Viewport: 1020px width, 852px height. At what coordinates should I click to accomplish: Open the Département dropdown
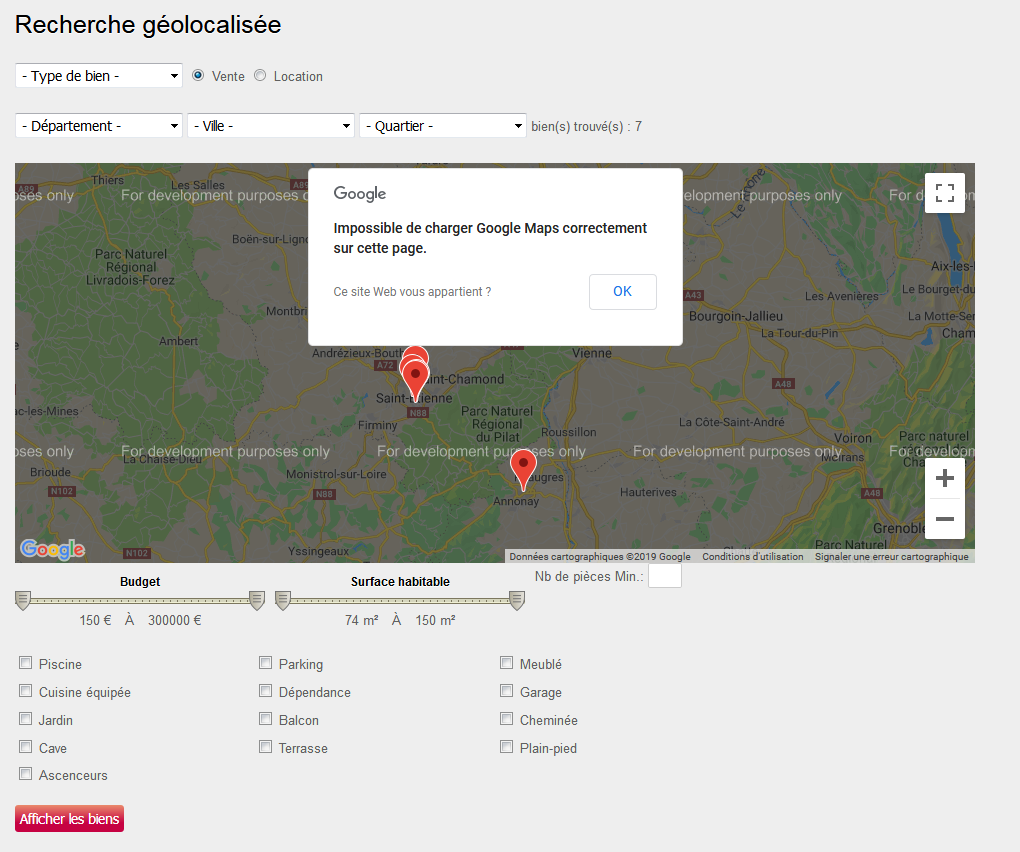pyautogui.click(x=97, y=125)
